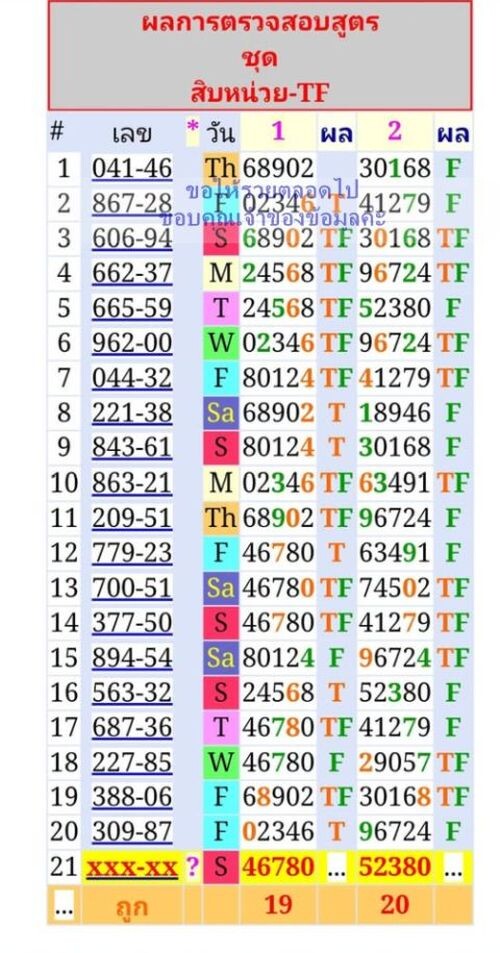Click the purple asterisk column header
The width and height of the screenshot is (500, 953).
click(192, 129)
